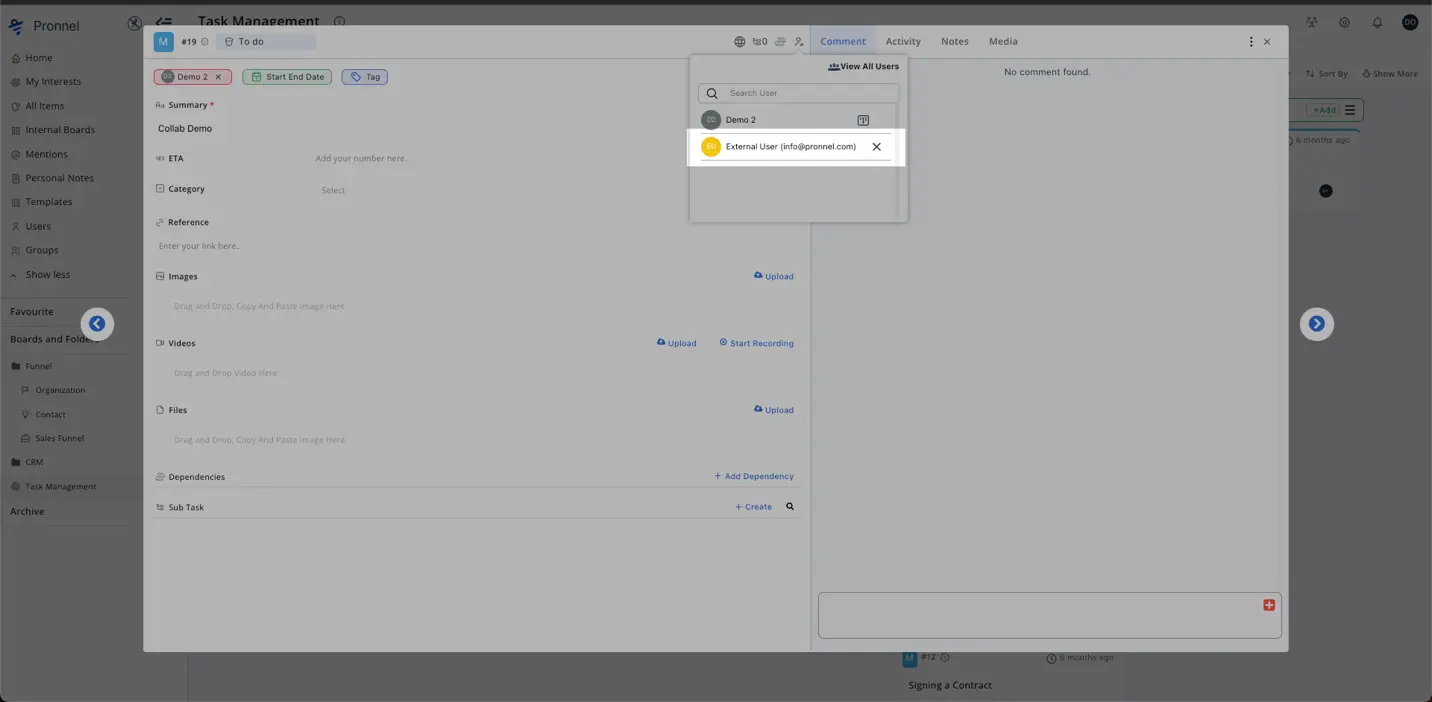
Task: Click the collapse sidebar icon near Task Management
Action: pos(163,22)
